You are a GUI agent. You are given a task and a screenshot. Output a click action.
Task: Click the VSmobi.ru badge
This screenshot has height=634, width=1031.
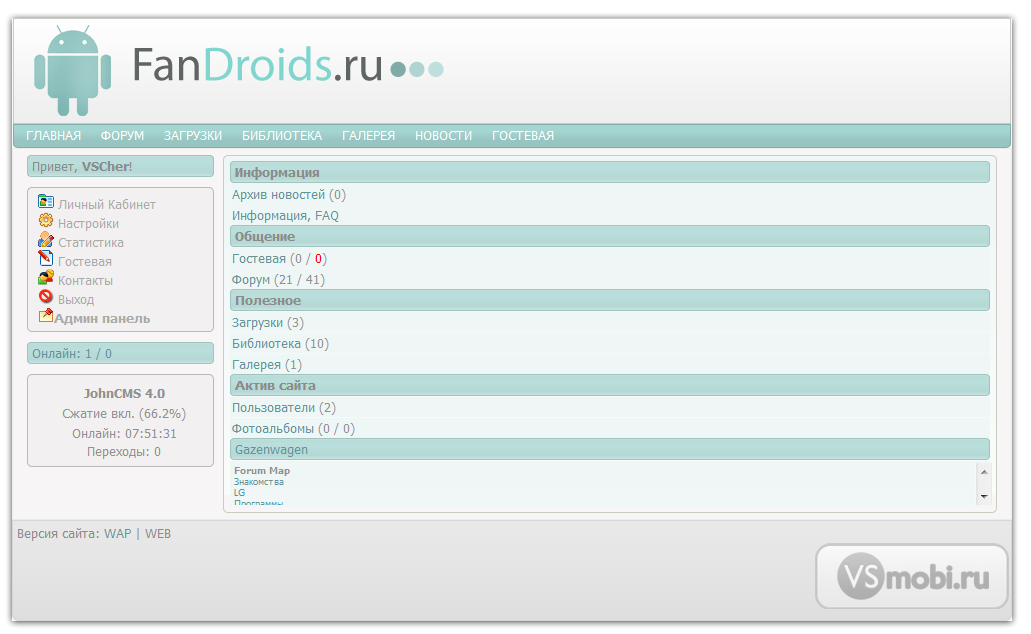point(912,577)
